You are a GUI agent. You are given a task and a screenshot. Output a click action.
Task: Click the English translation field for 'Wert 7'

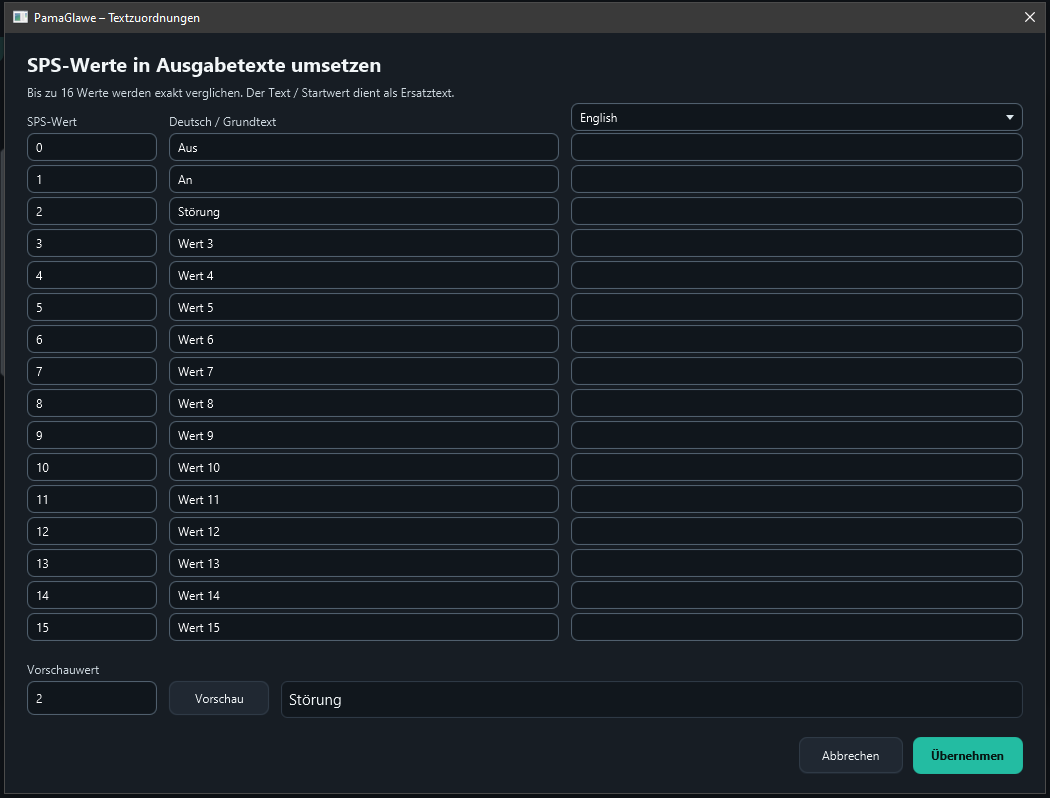click(x=796, y=372)
